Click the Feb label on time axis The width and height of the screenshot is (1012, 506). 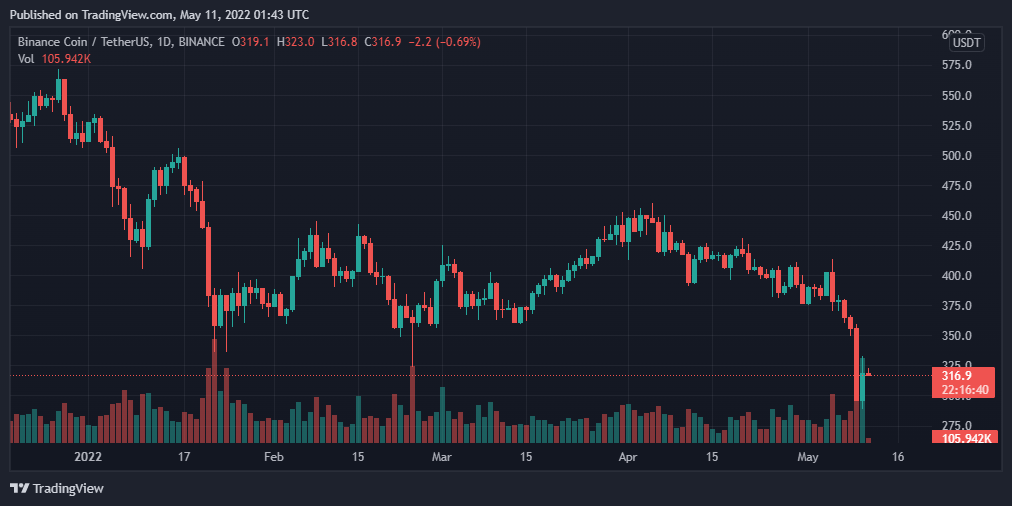(x=274, y=457)
